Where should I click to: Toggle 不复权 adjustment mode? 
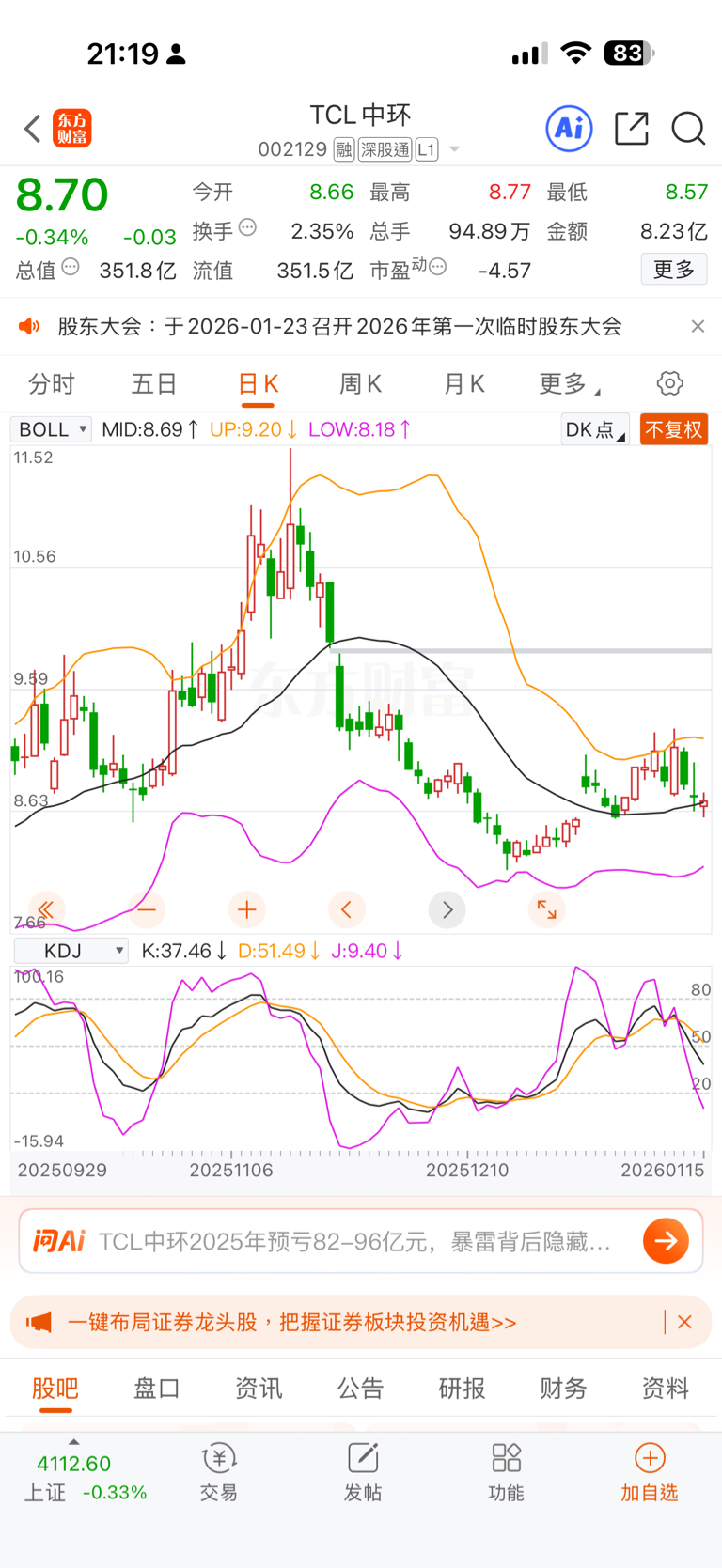pyautogui.click(x=674, y=429)
